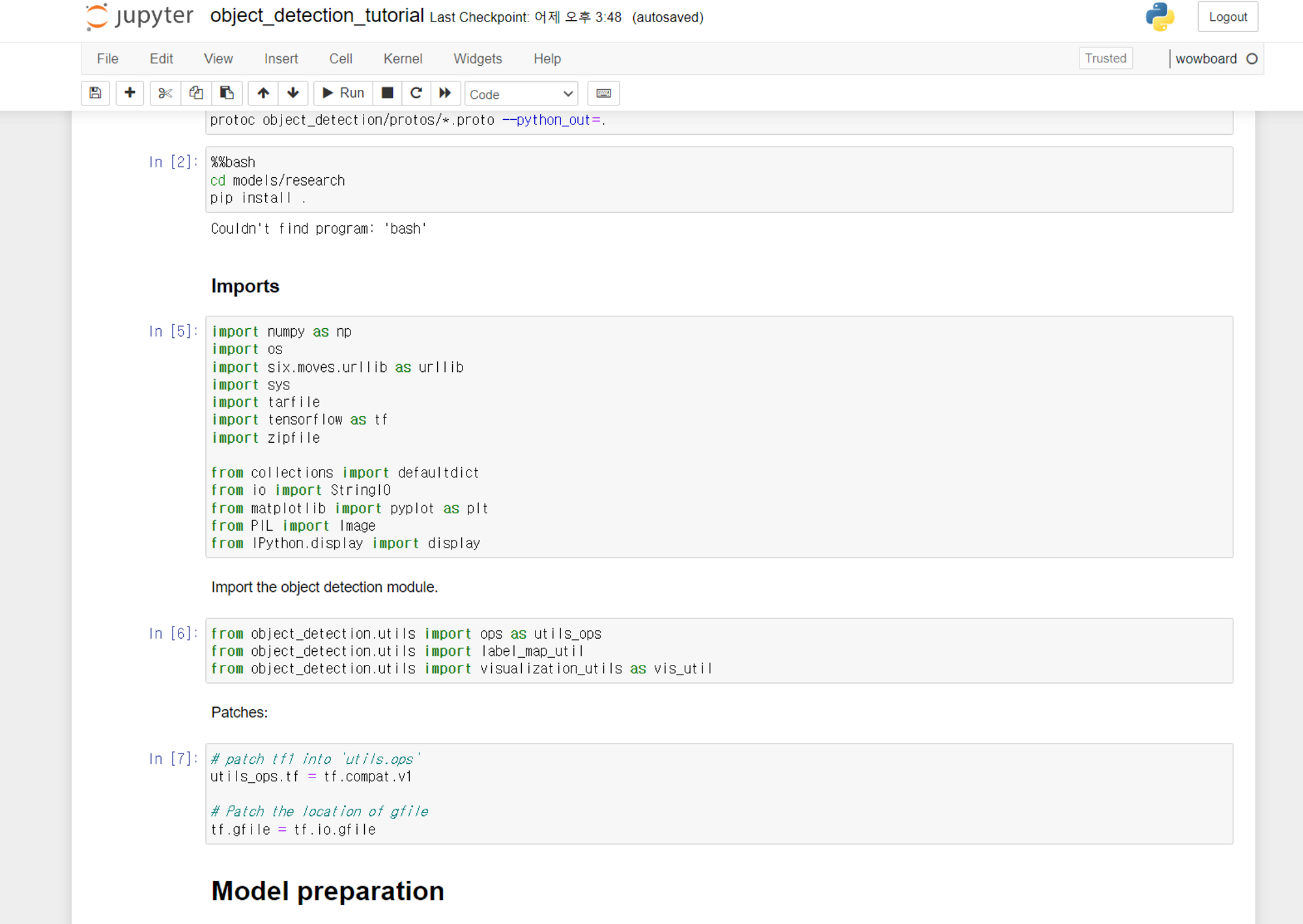The image size is (1303, 924).
Task: Interrupt the kernel with the stop icon
Action: click(x=387, y=93)
